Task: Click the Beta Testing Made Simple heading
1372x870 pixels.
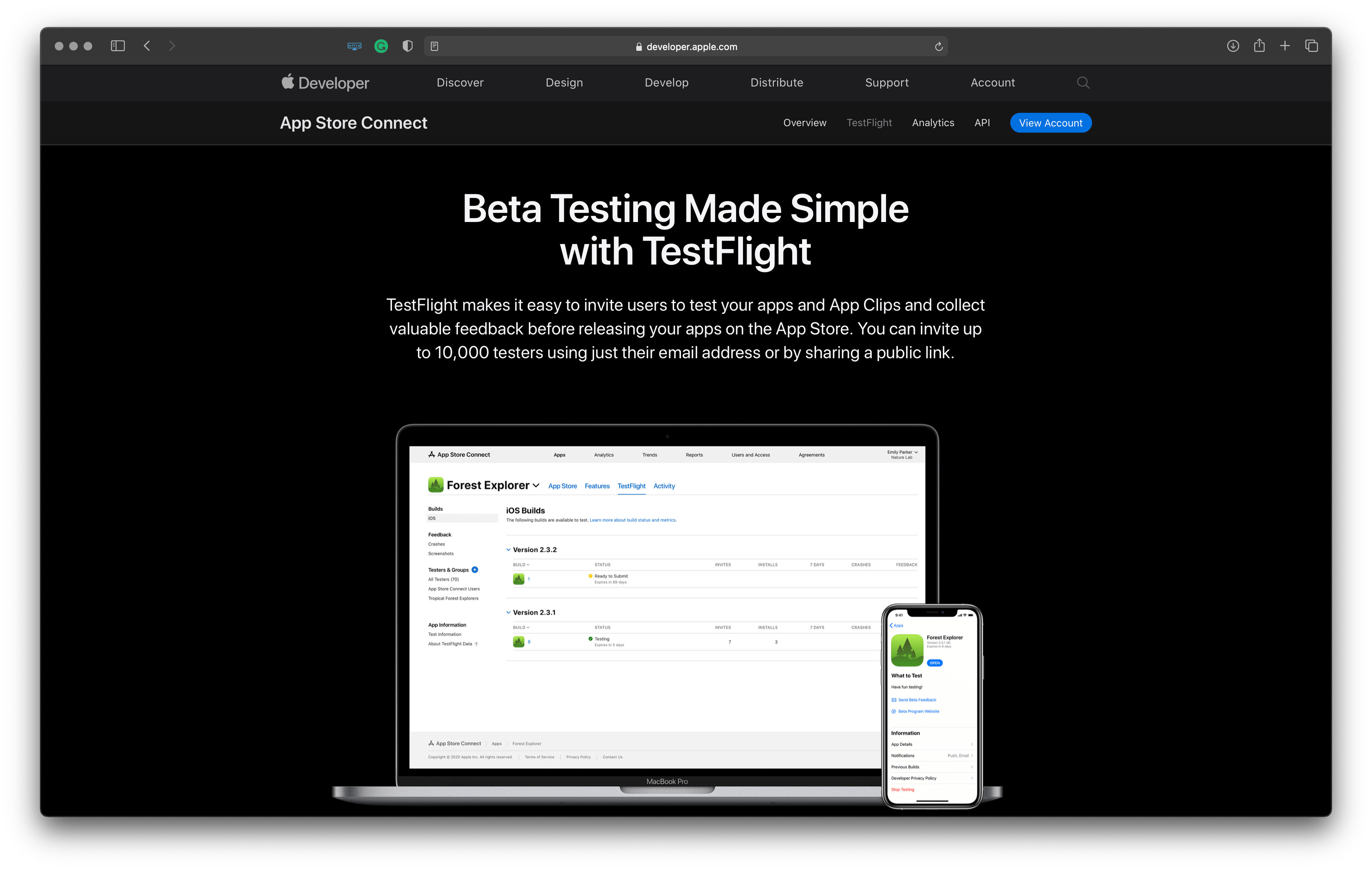Action: pos(685,230)
